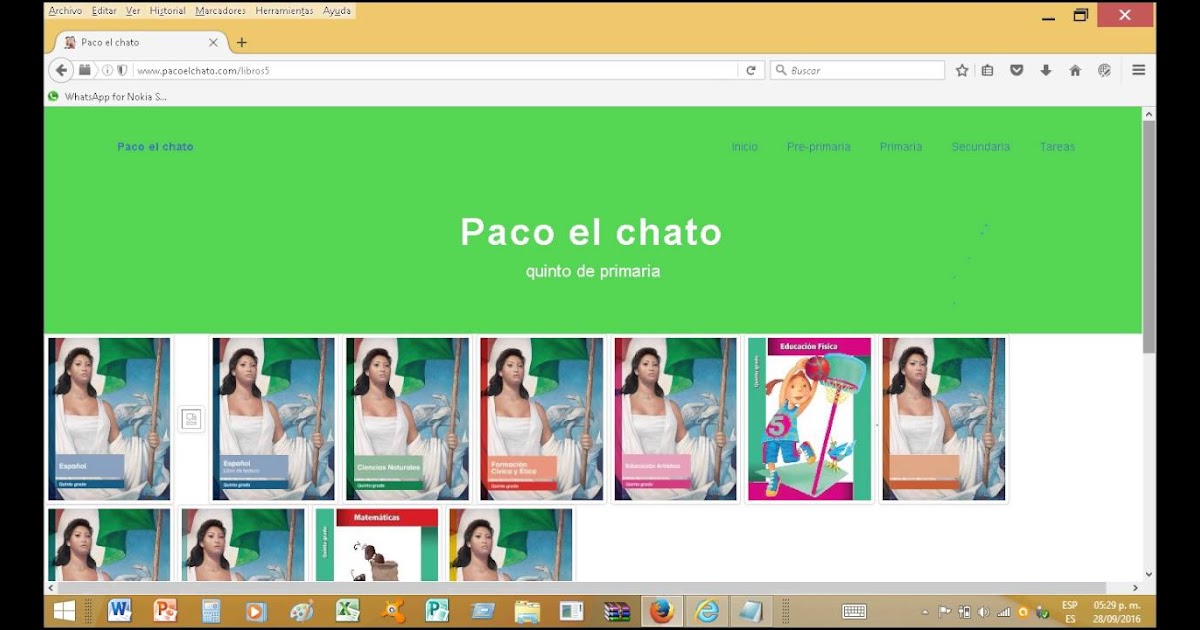Open the first Español book cover
The height and width of the screenshot is (630, 1200).
point(109,419)
